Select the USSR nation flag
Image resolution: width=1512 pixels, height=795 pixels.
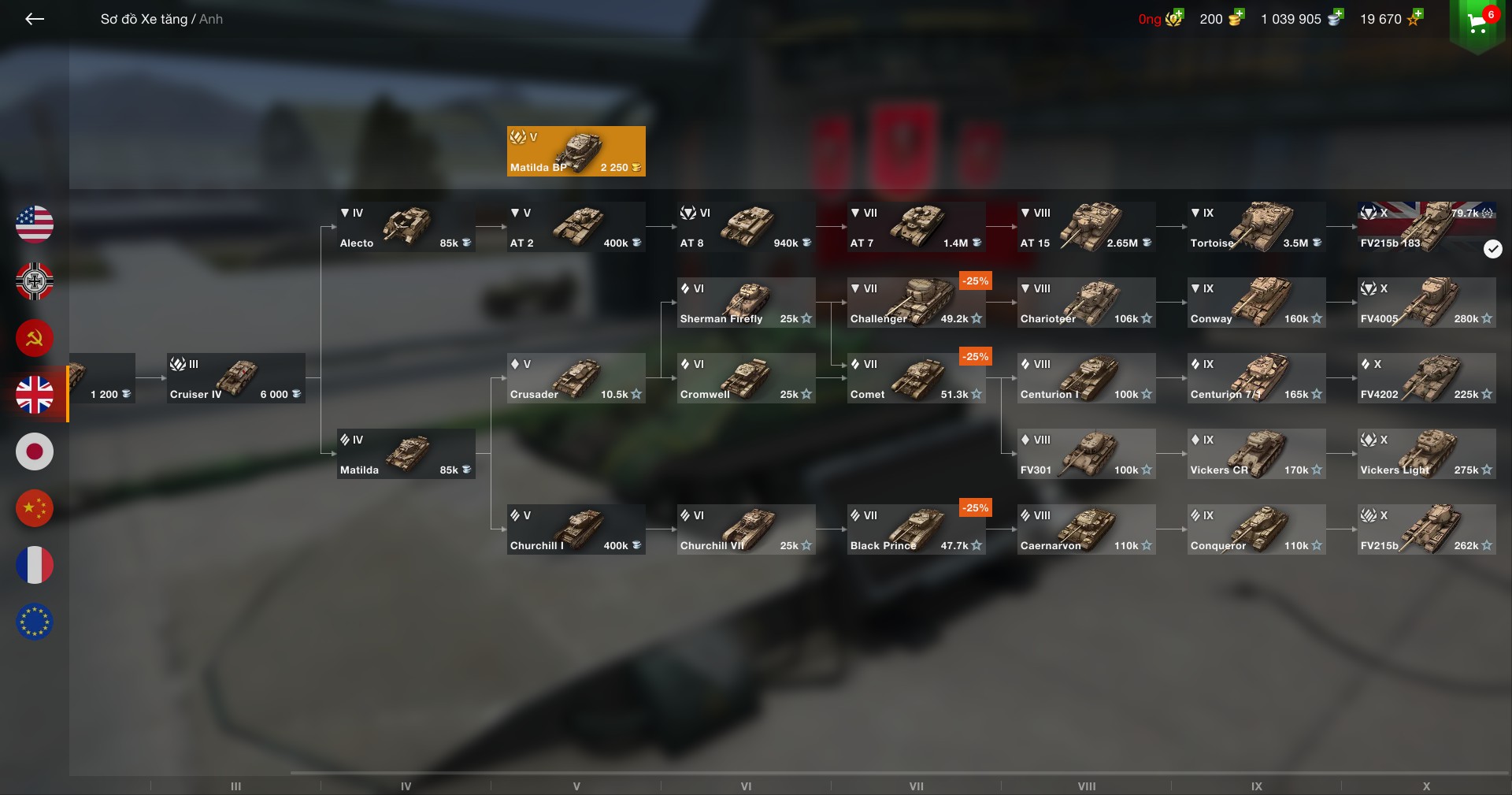click(x=35, y=338)
